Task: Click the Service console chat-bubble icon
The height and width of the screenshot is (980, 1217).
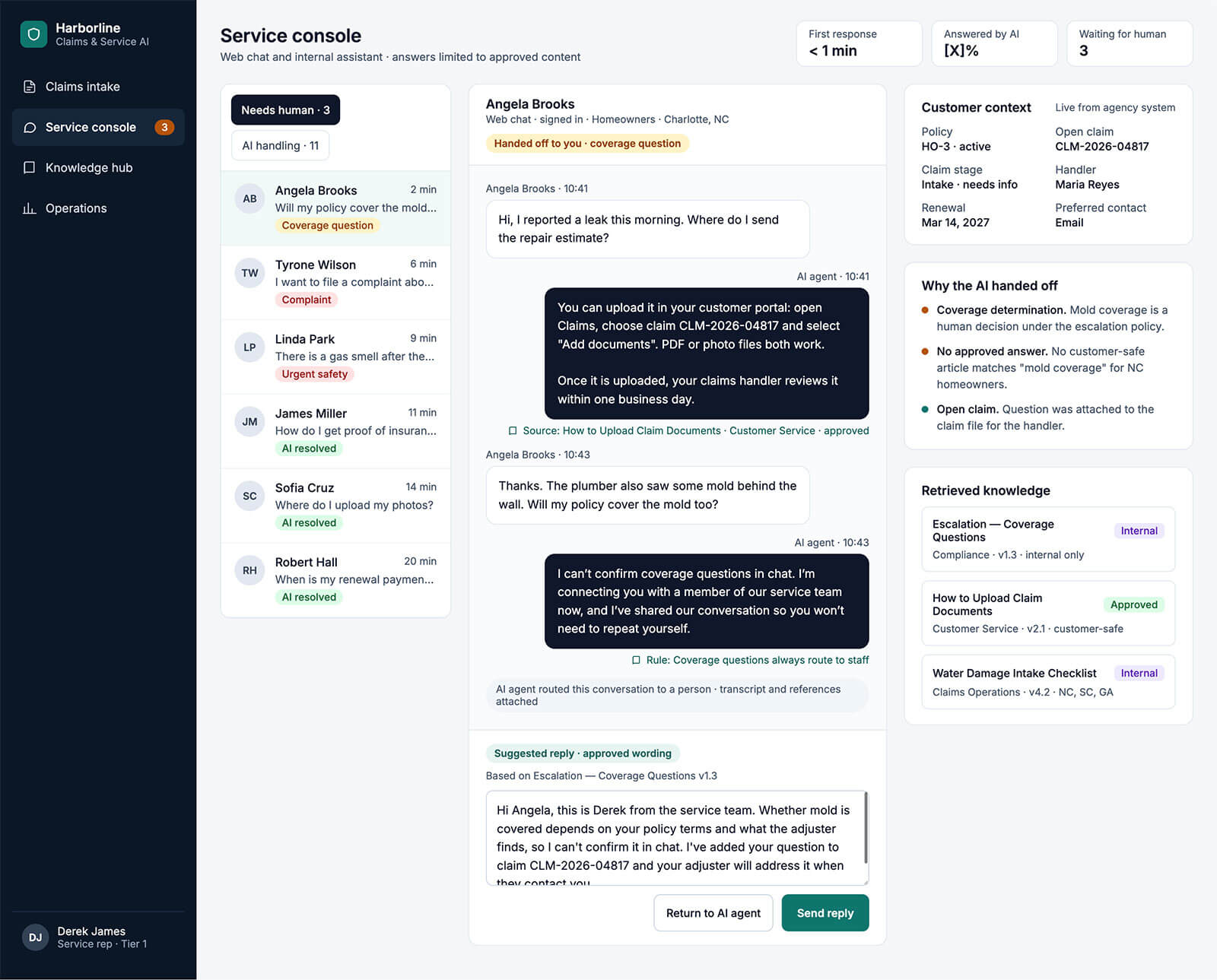Action: [30, 127]
